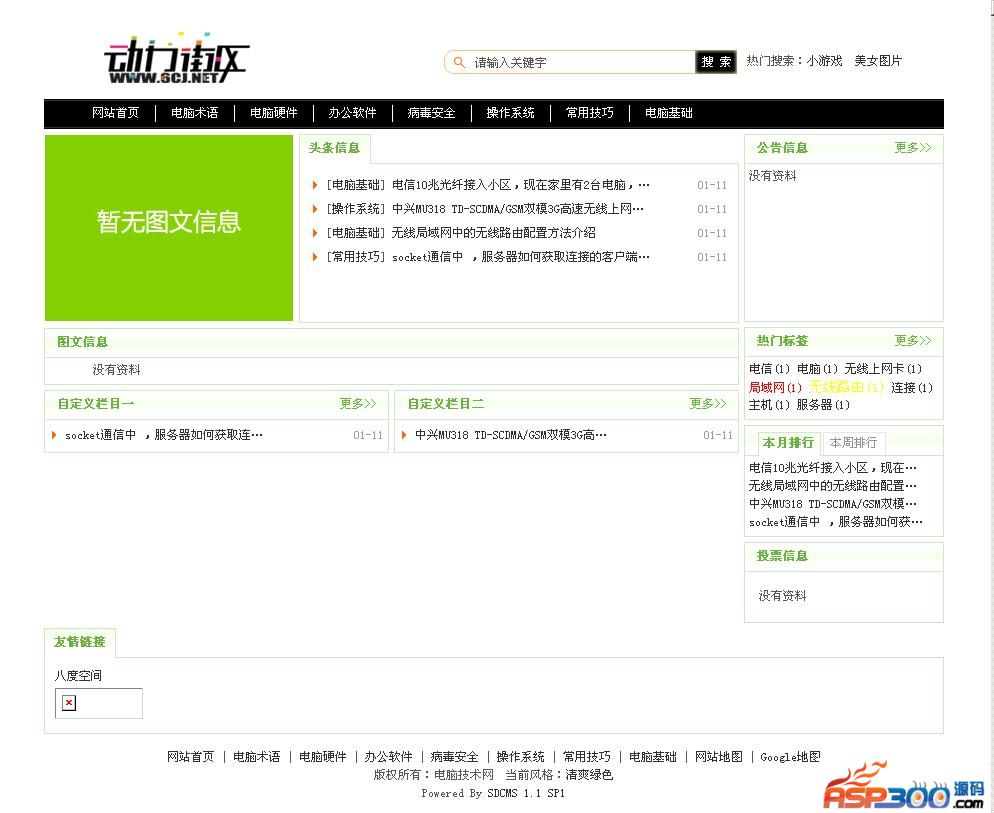Click footer link 电脑硬件
The image size is (994, 813).
click(323, 757)
